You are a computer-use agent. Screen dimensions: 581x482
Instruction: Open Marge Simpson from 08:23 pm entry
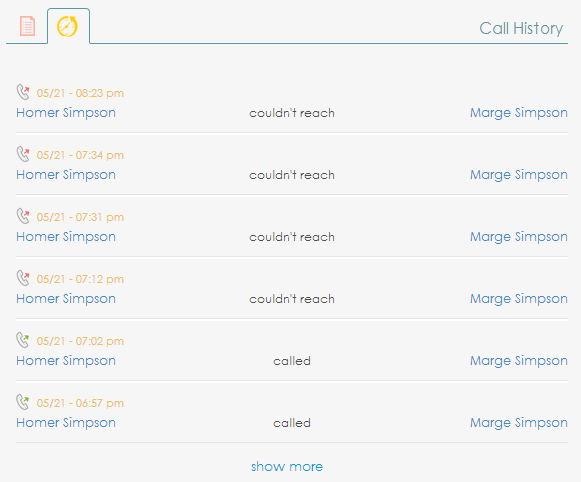(x=519, y=113)
